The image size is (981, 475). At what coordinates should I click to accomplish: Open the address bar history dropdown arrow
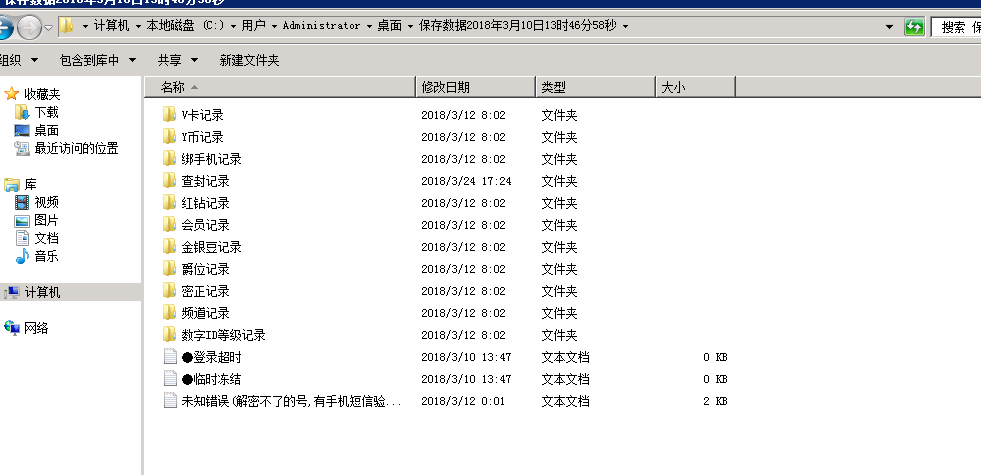(889, 27)
